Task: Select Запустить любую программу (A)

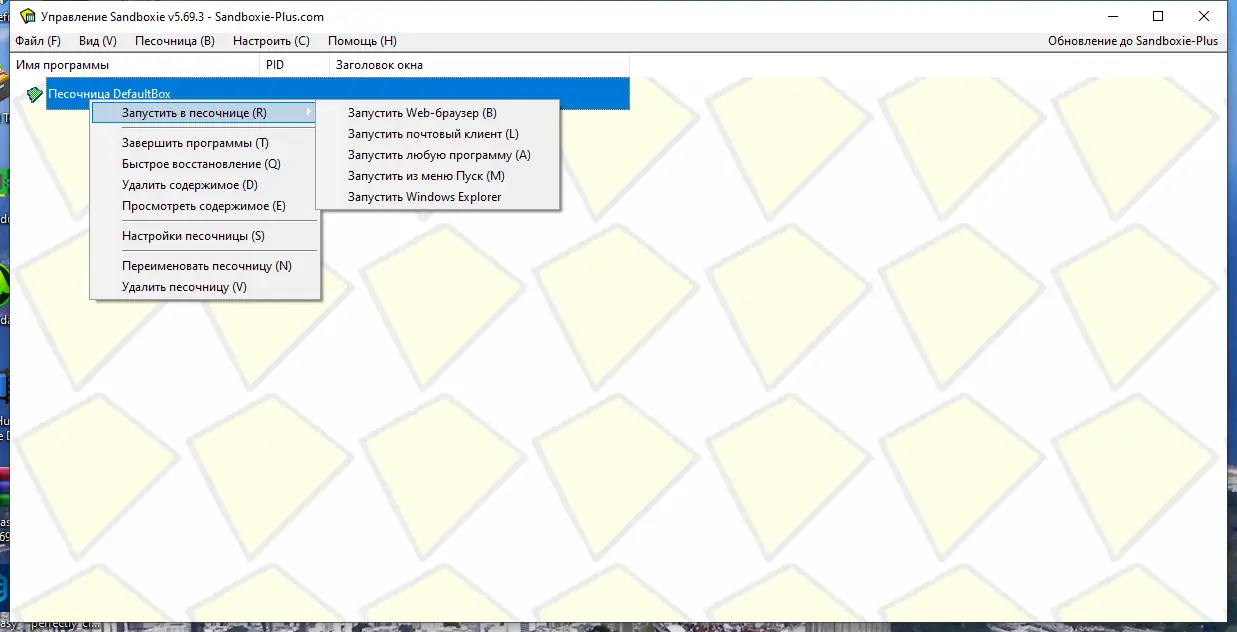Action: pos(437,155)
